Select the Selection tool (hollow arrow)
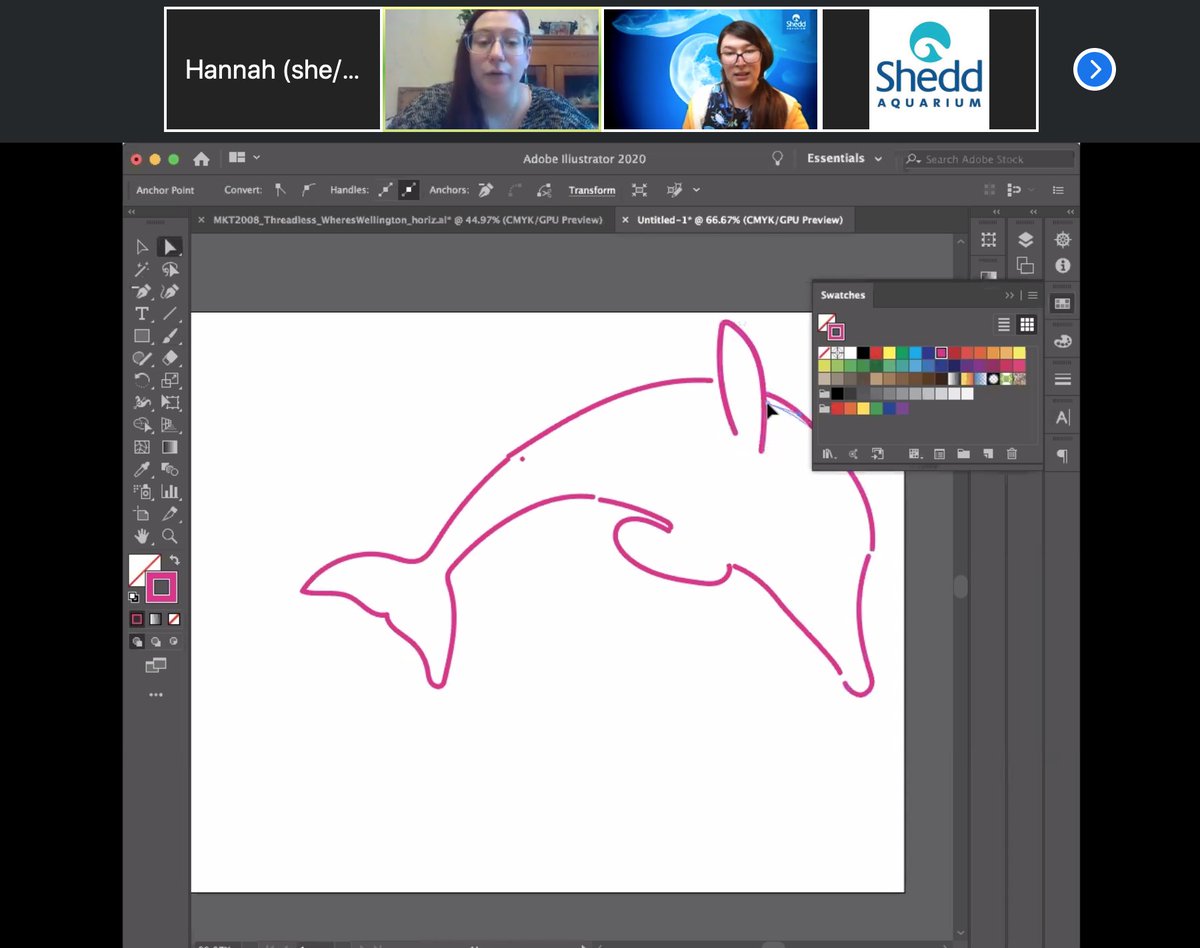1200x948 pixels. (x=142, y=247)
